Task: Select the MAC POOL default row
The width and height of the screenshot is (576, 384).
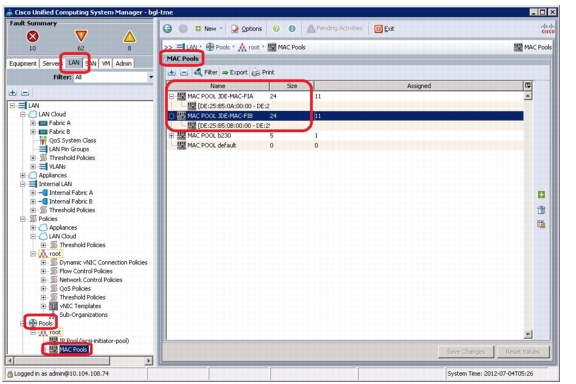Action: [x=345, y=146]
